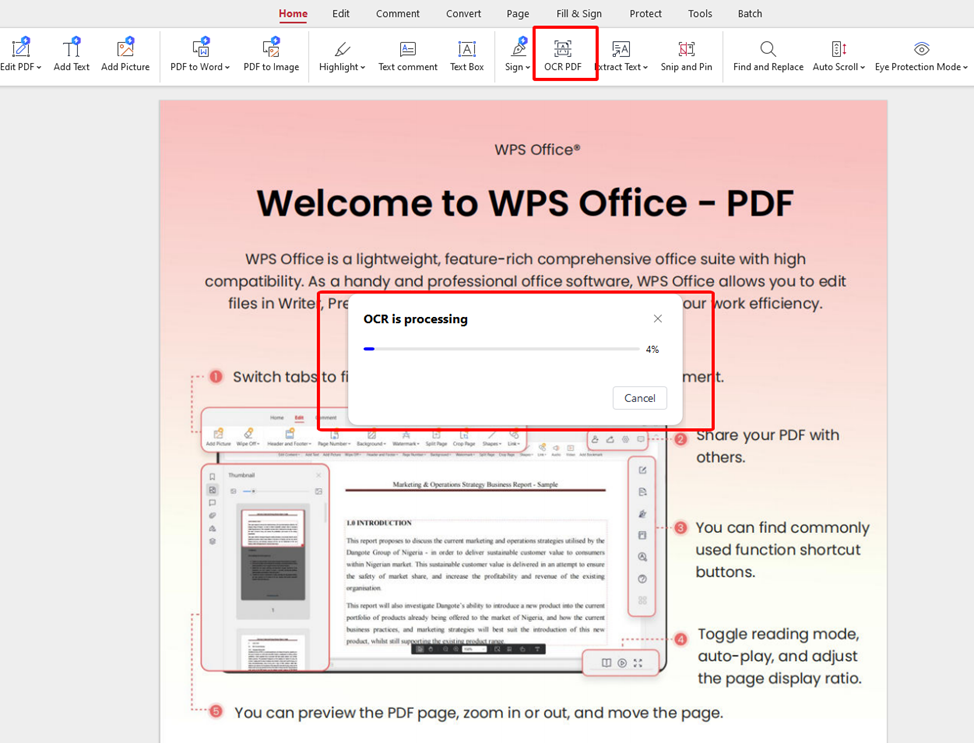974x743 pixels.
Task: Open the PDF to Image converter
Action: click(x=271, y=55)
